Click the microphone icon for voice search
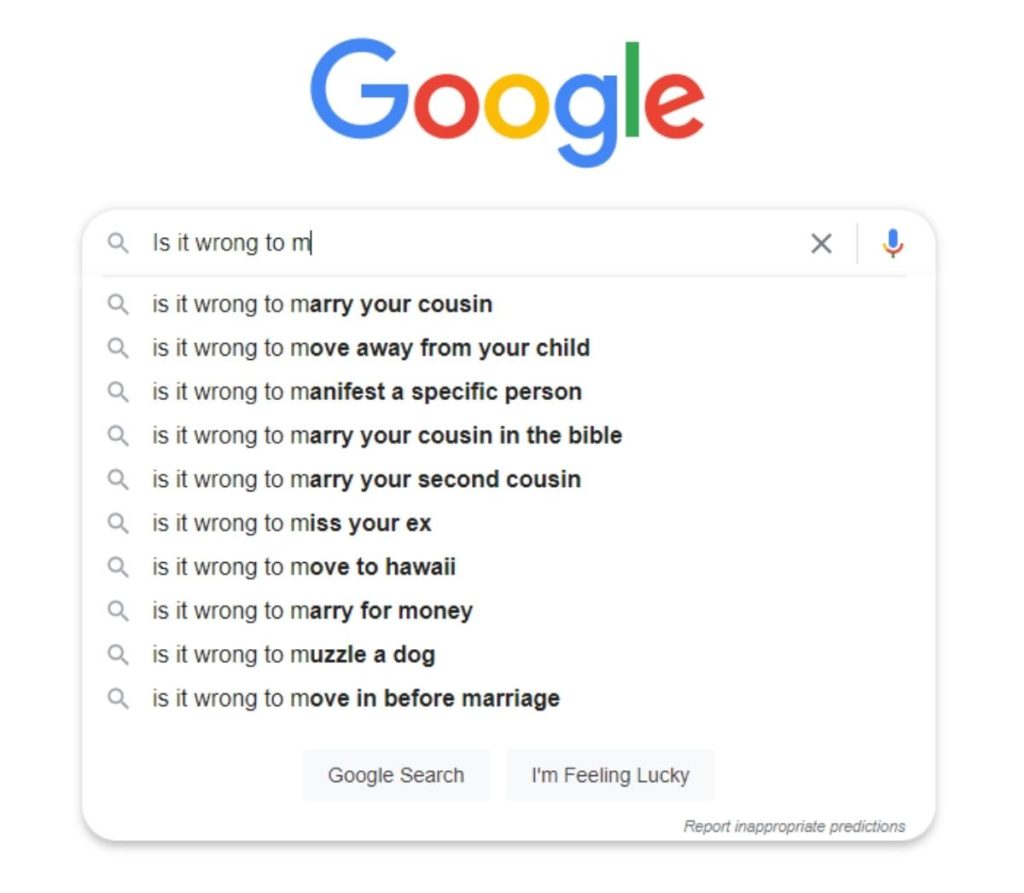Image resolution: width=1024 pixels, height=893 pixels. coord(893,243)
